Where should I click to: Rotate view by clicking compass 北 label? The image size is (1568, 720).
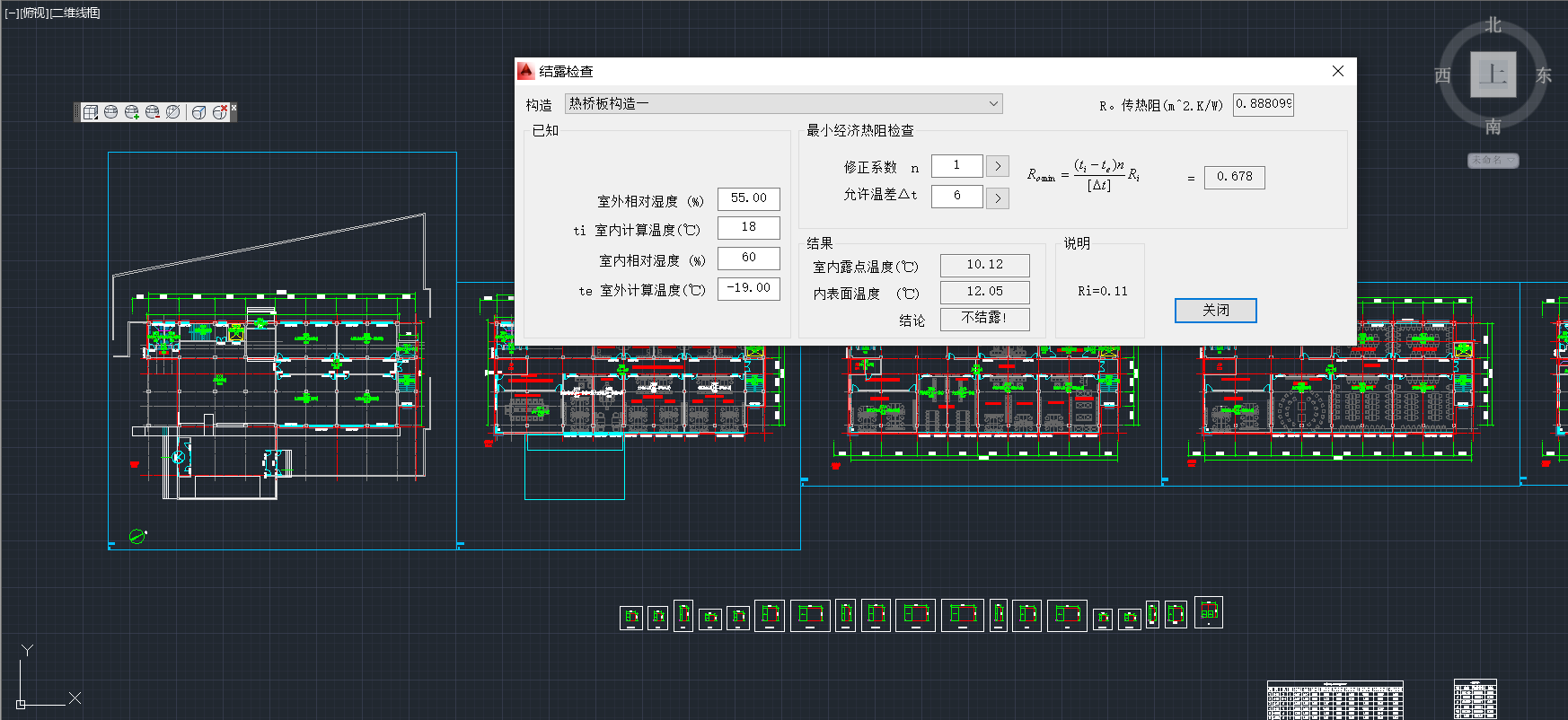tap(1493, 25)
